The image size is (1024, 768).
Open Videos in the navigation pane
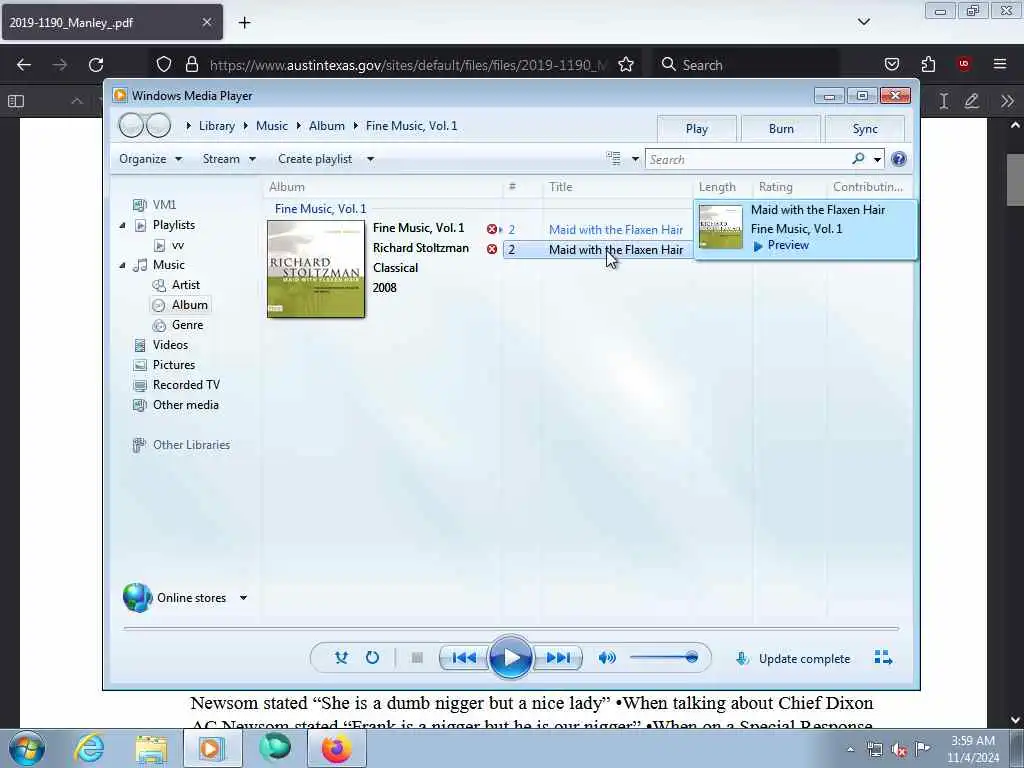[x=170, y=345]
